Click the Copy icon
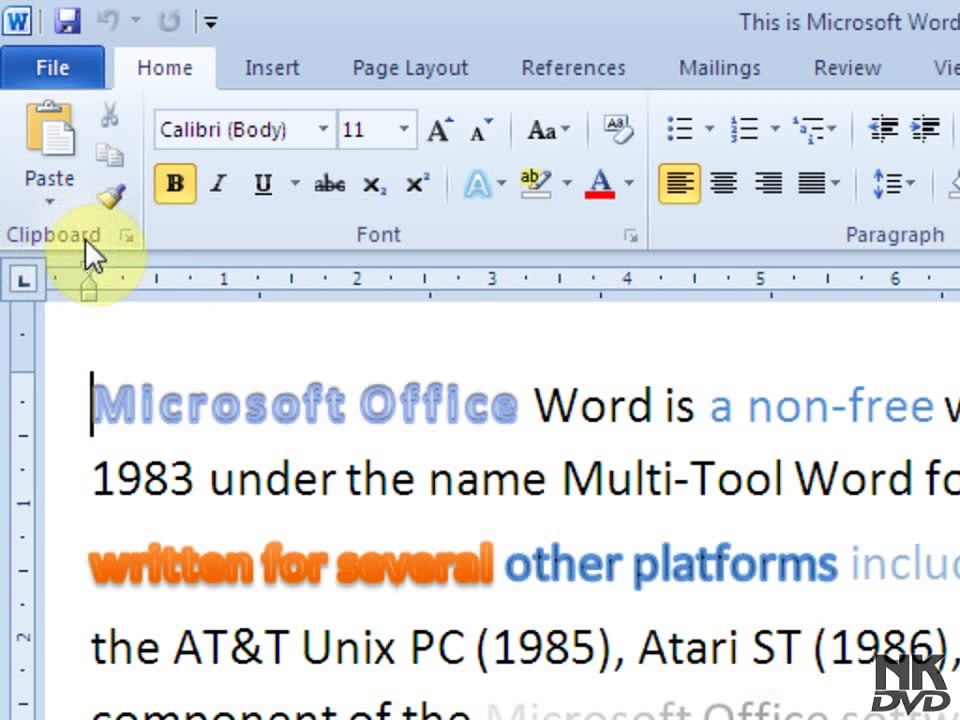Image resolution: width=960 pixels, height=720 pixels. click(x=110, y=156)
